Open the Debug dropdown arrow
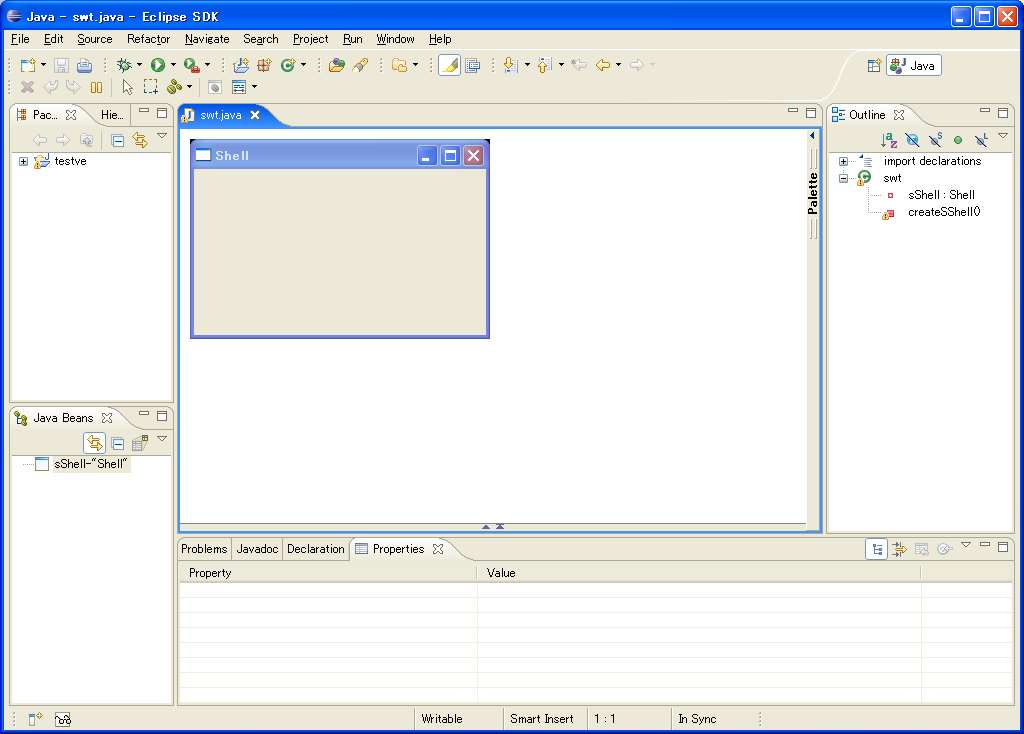The image size is (1024, 734). [139, 65]
